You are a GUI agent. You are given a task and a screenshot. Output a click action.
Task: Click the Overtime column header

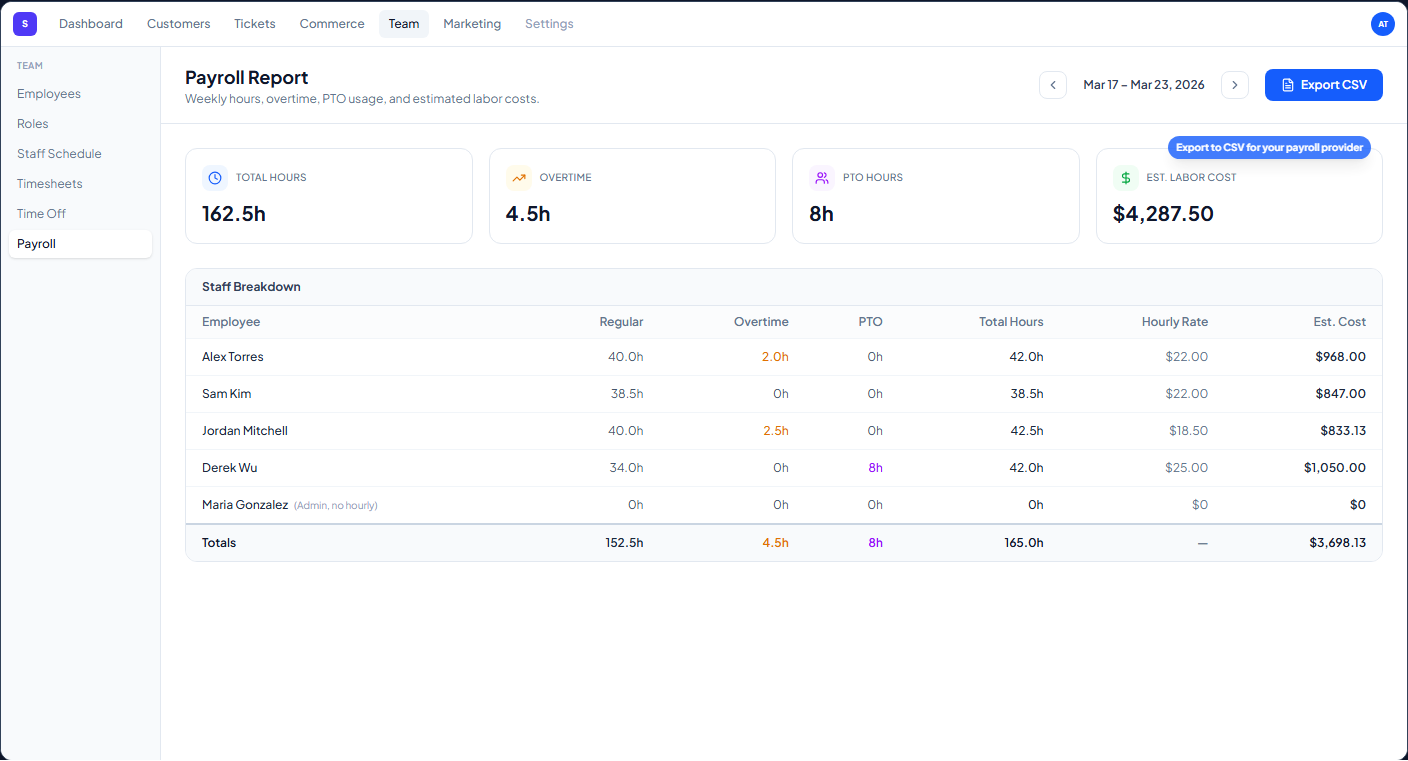pyautogui.click(x=761, y=322)
